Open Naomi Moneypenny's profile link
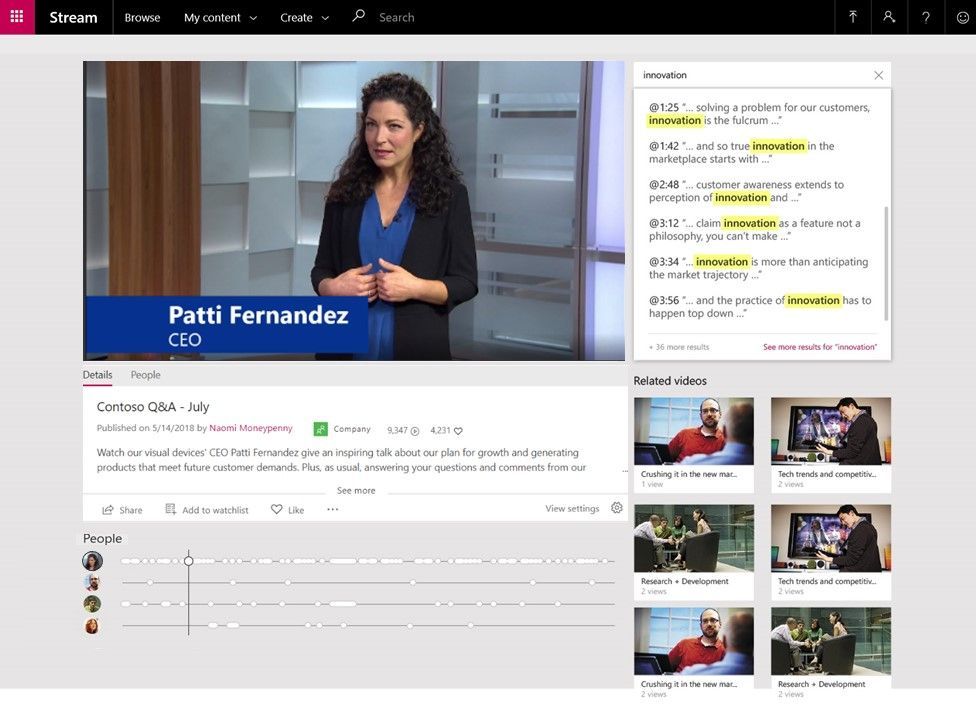Screen dimensions: 976x704 (x=251, y=428)
